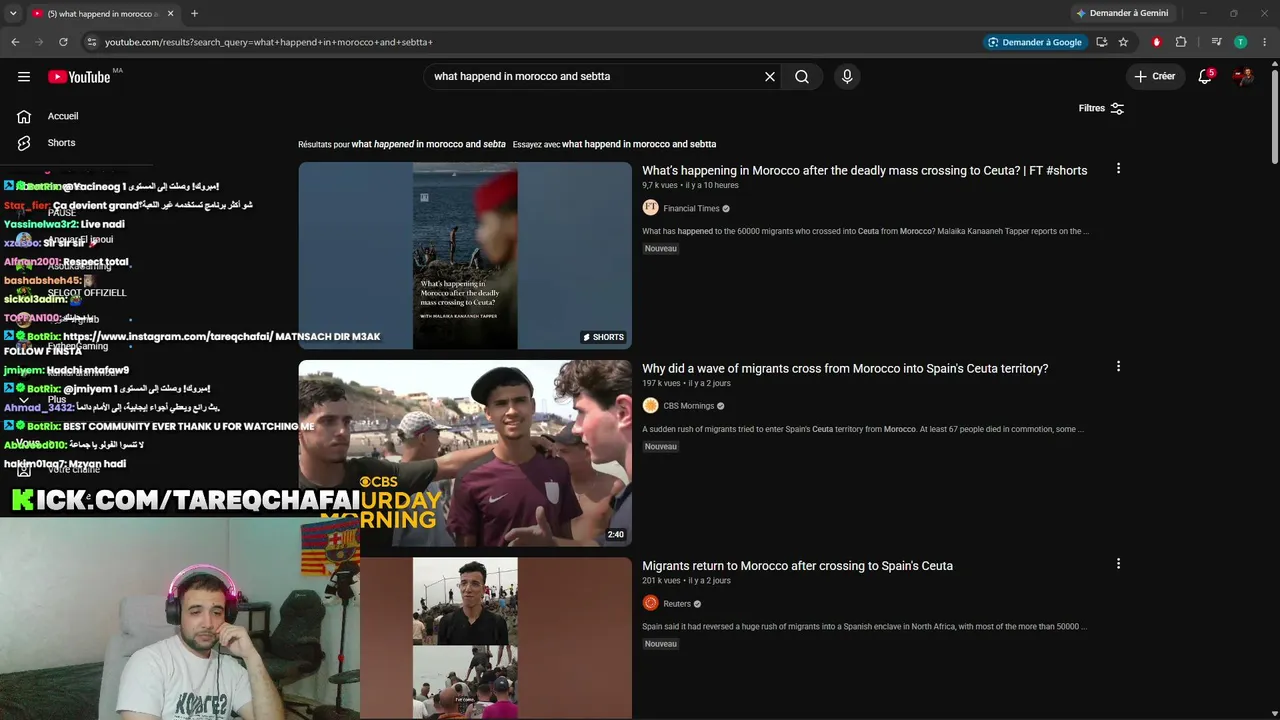The width and height of the screenshot is (1280, 720).
Task: Open the YouTube account avatar menu
Action: [1243, 76]
